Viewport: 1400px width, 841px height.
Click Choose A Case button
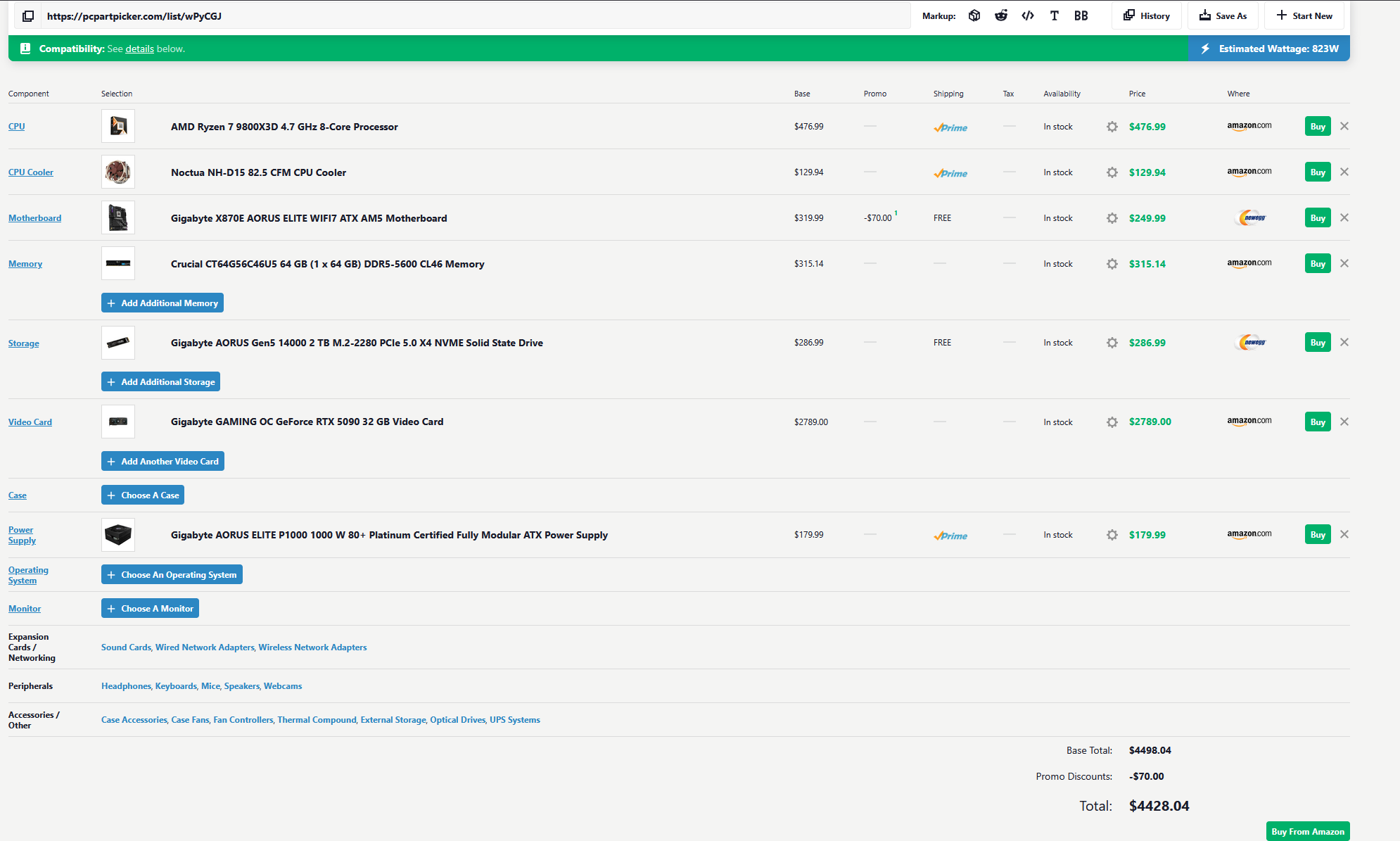[x=143, y=495]
